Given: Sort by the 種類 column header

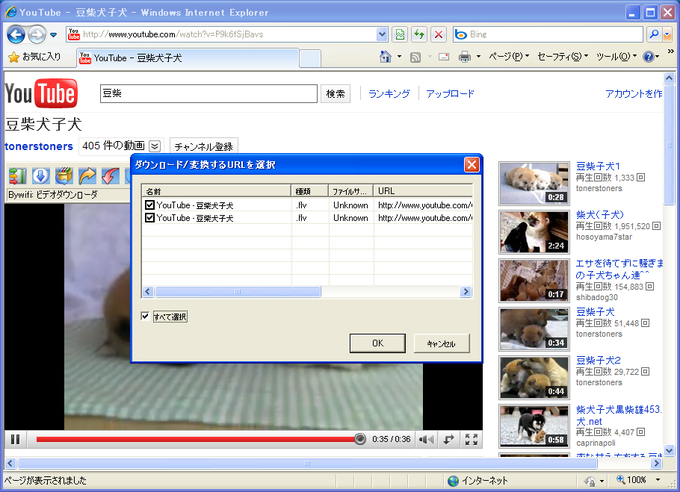Looking at the screenshot, I should [310, 191].
